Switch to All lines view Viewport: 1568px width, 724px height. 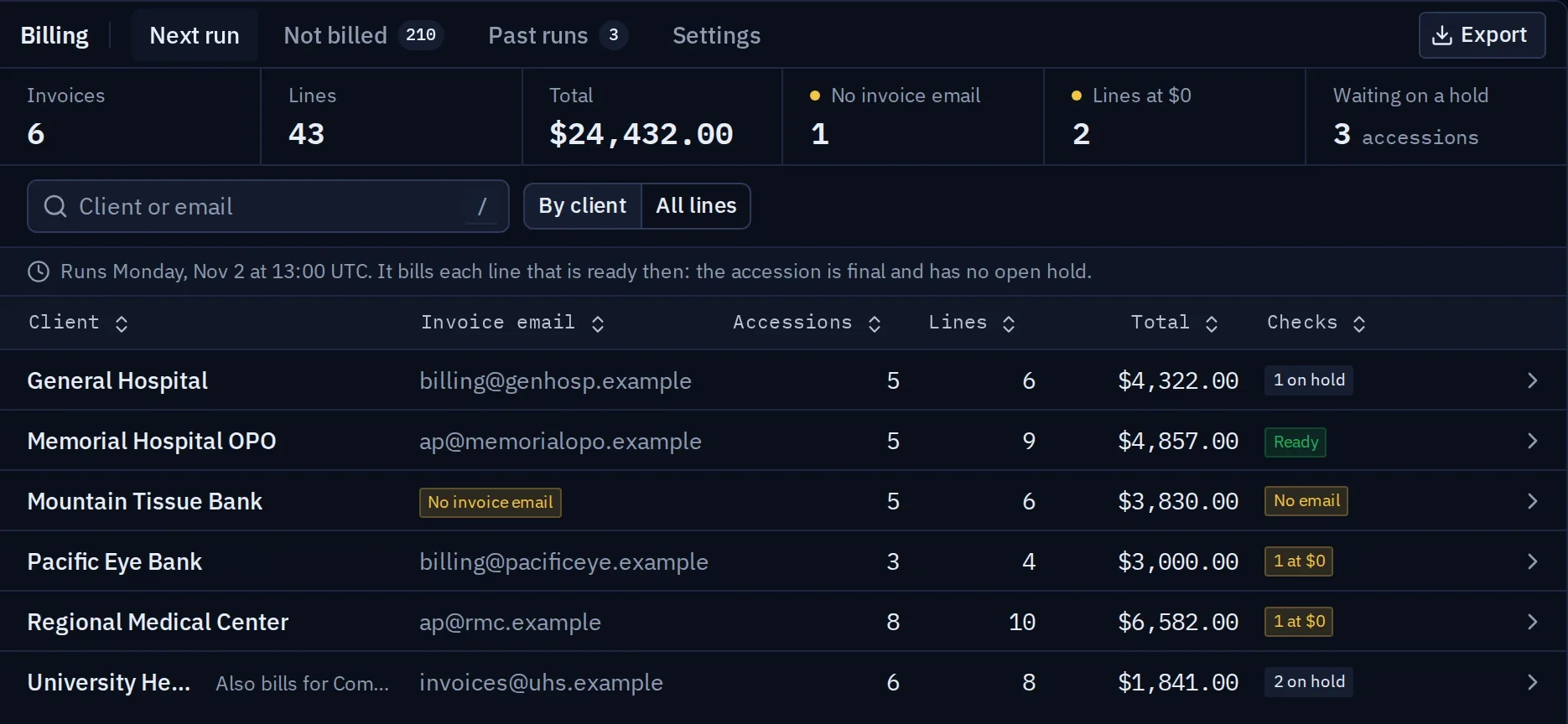pos(696,206)
